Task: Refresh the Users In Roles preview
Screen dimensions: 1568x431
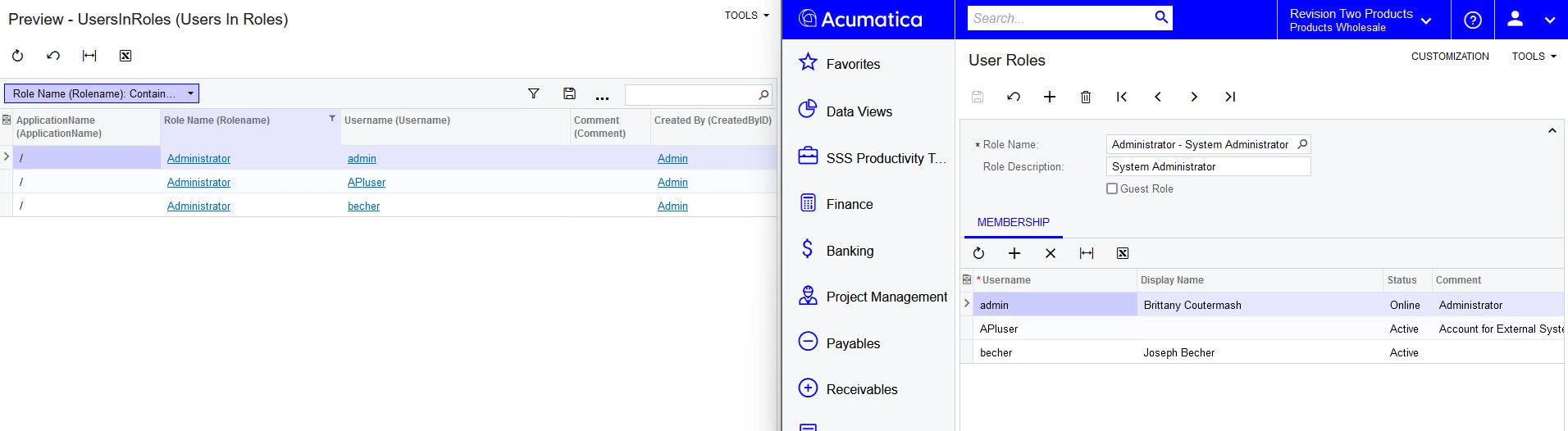Action: (x=17, y=56)
